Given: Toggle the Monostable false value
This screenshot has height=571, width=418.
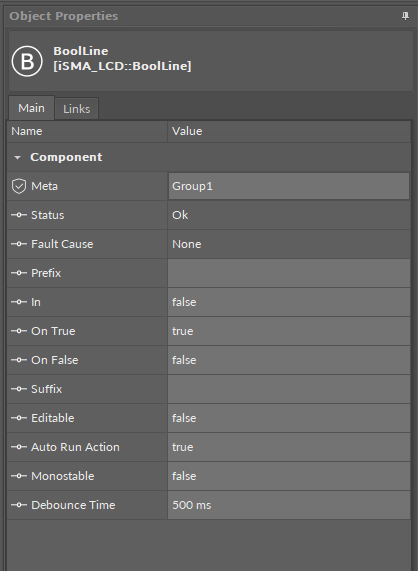Looking at the screenshot, I should click(x=289, y=476).
